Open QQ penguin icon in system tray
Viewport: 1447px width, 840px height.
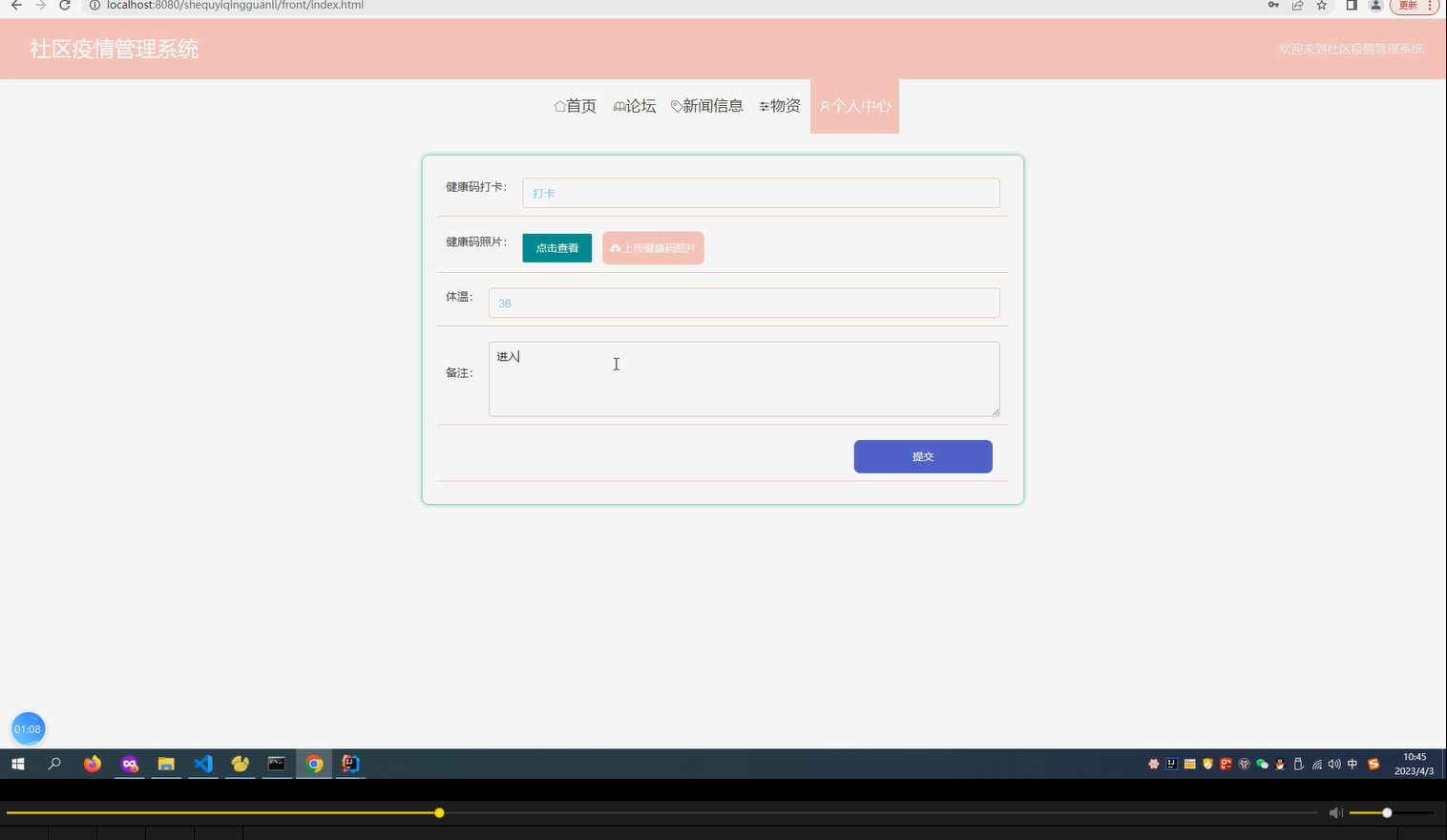click(x=1280, y=764)
